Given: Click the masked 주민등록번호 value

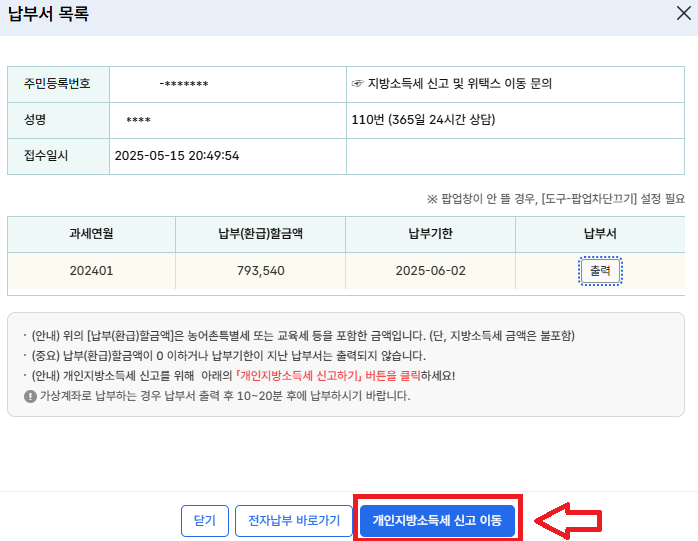Looking at the screenshot, I should [x=184, y=84].
